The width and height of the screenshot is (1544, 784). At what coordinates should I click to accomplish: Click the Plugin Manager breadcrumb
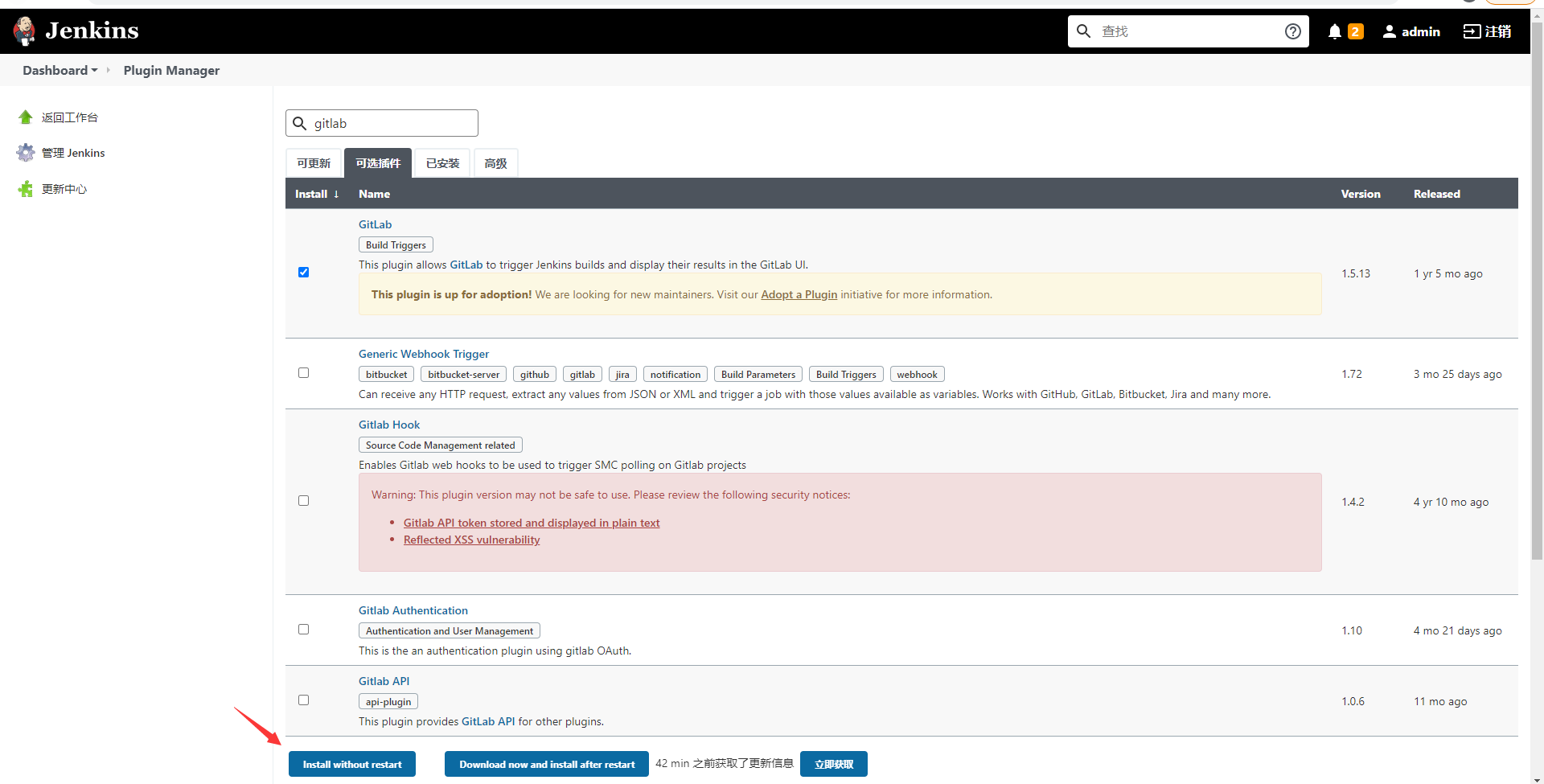(x=171, y=71)
